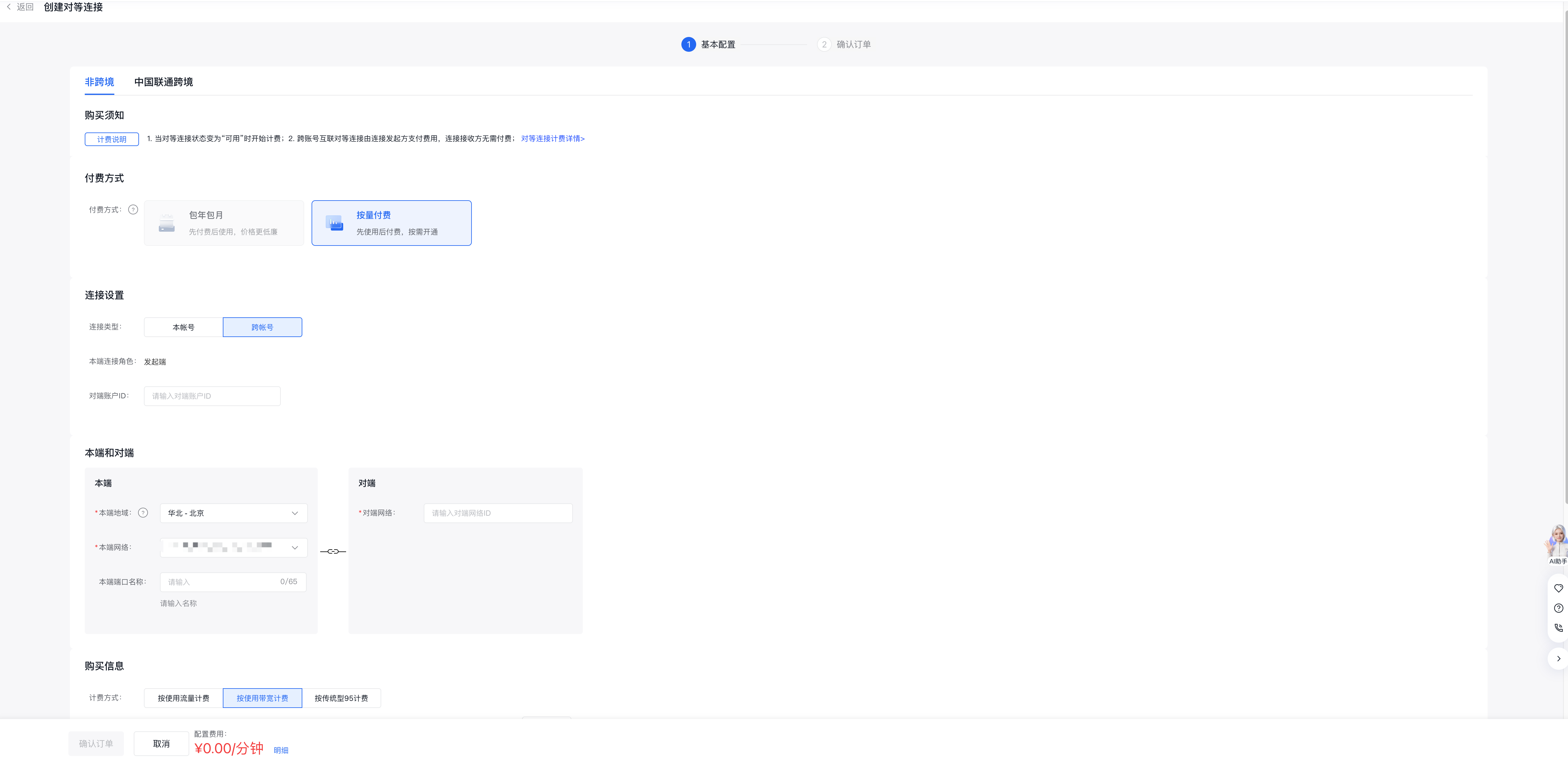Click the 确认订单 button at the bottom
This screenshot has height=764, width=1568.
(96, 744)
